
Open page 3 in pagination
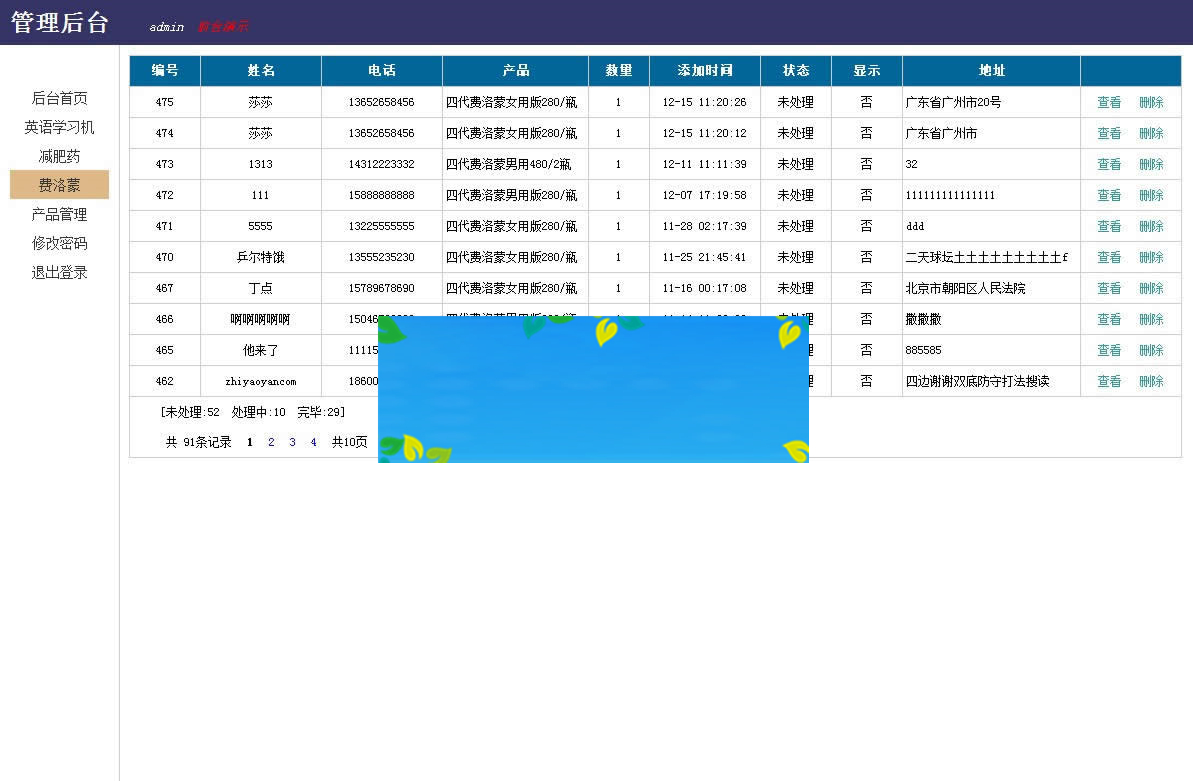[291, 442]
